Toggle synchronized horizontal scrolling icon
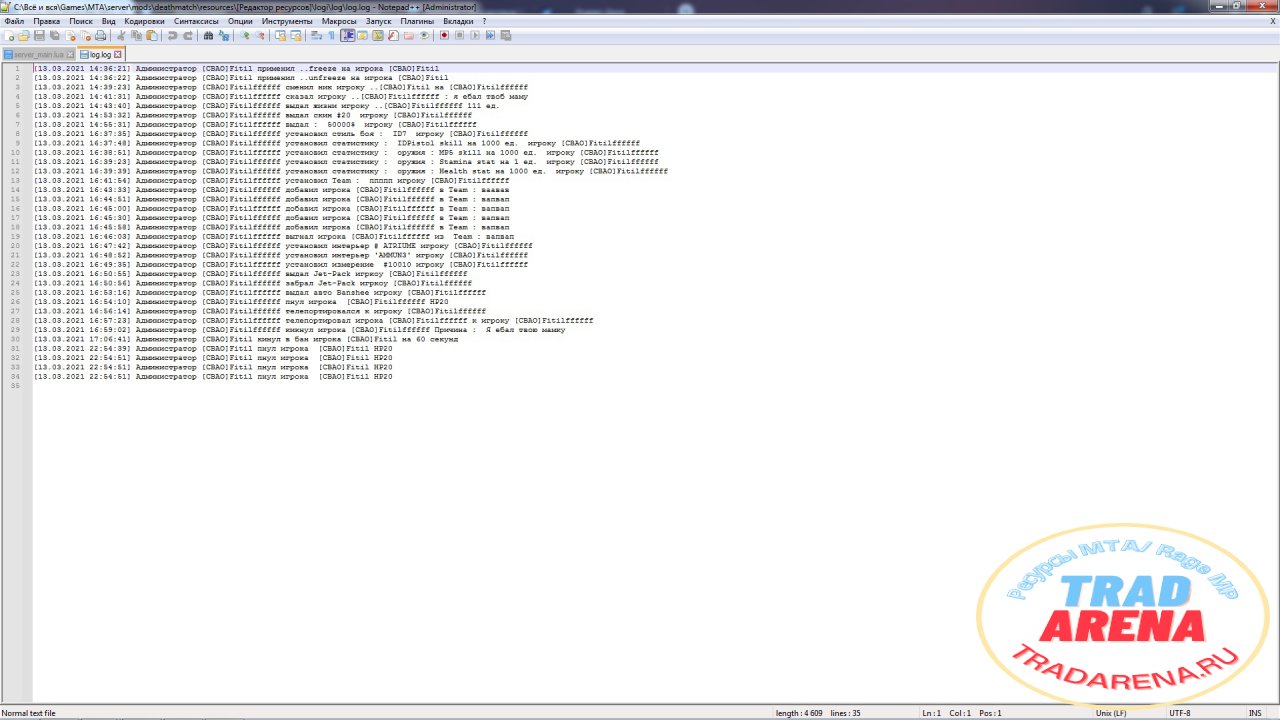This screenshot has width=1280, height=720. click(x=296, y=35)
